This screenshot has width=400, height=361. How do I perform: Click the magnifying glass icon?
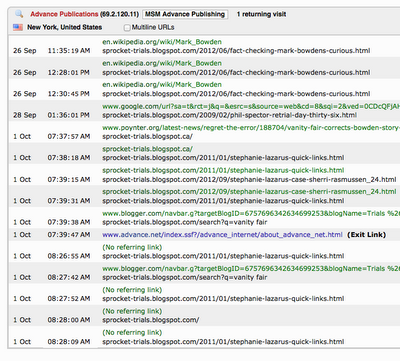19,14
